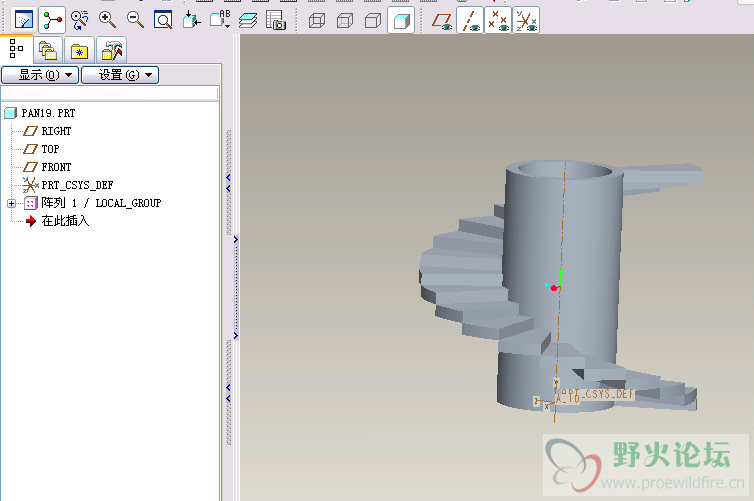Click the Repaint screen toolbar icon
This screenshot has height=501, width=754.
(x=24, y=20)
